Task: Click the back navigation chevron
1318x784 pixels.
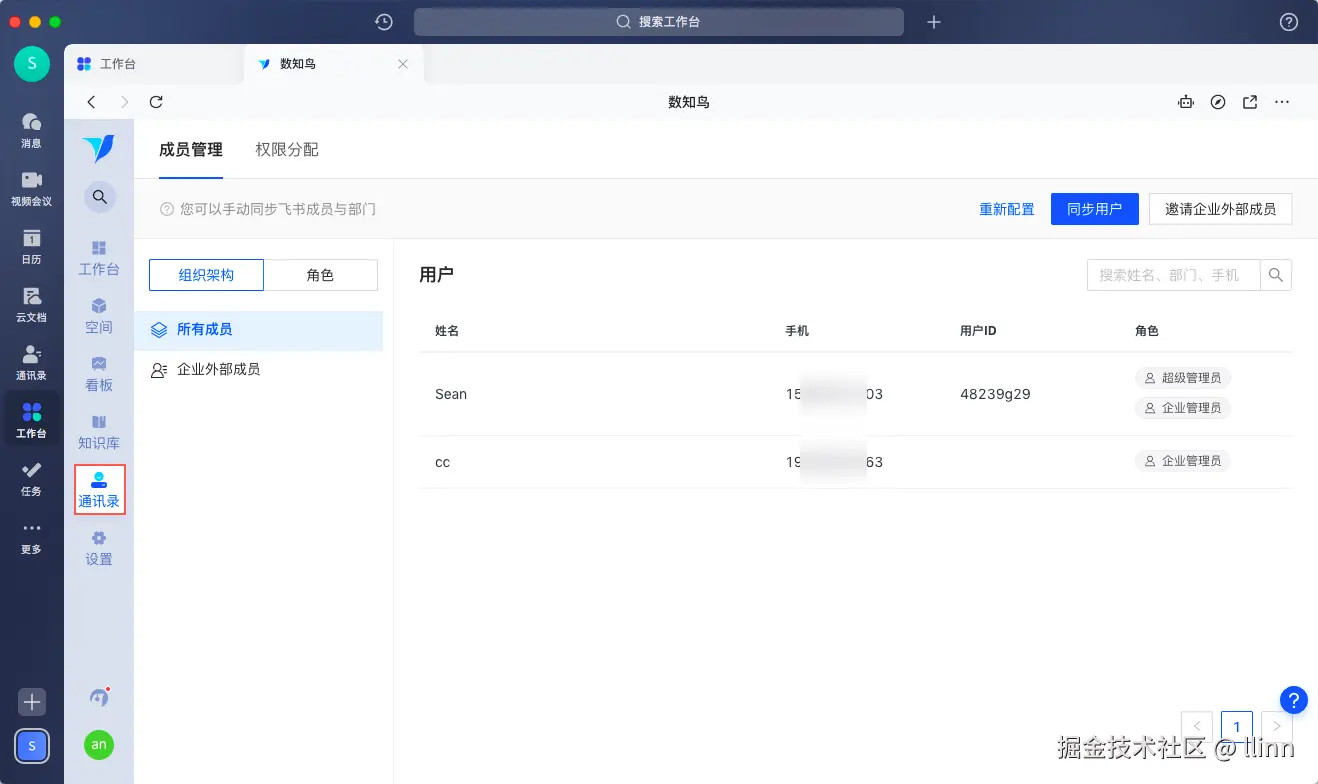Action: click(91, 101)
